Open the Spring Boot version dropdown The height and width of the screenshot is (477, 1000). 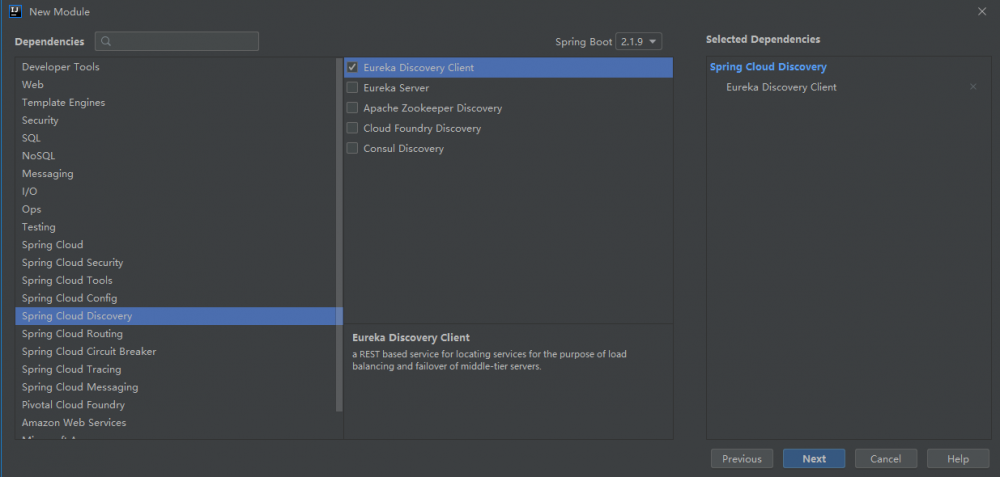click(x=639, y=42)
